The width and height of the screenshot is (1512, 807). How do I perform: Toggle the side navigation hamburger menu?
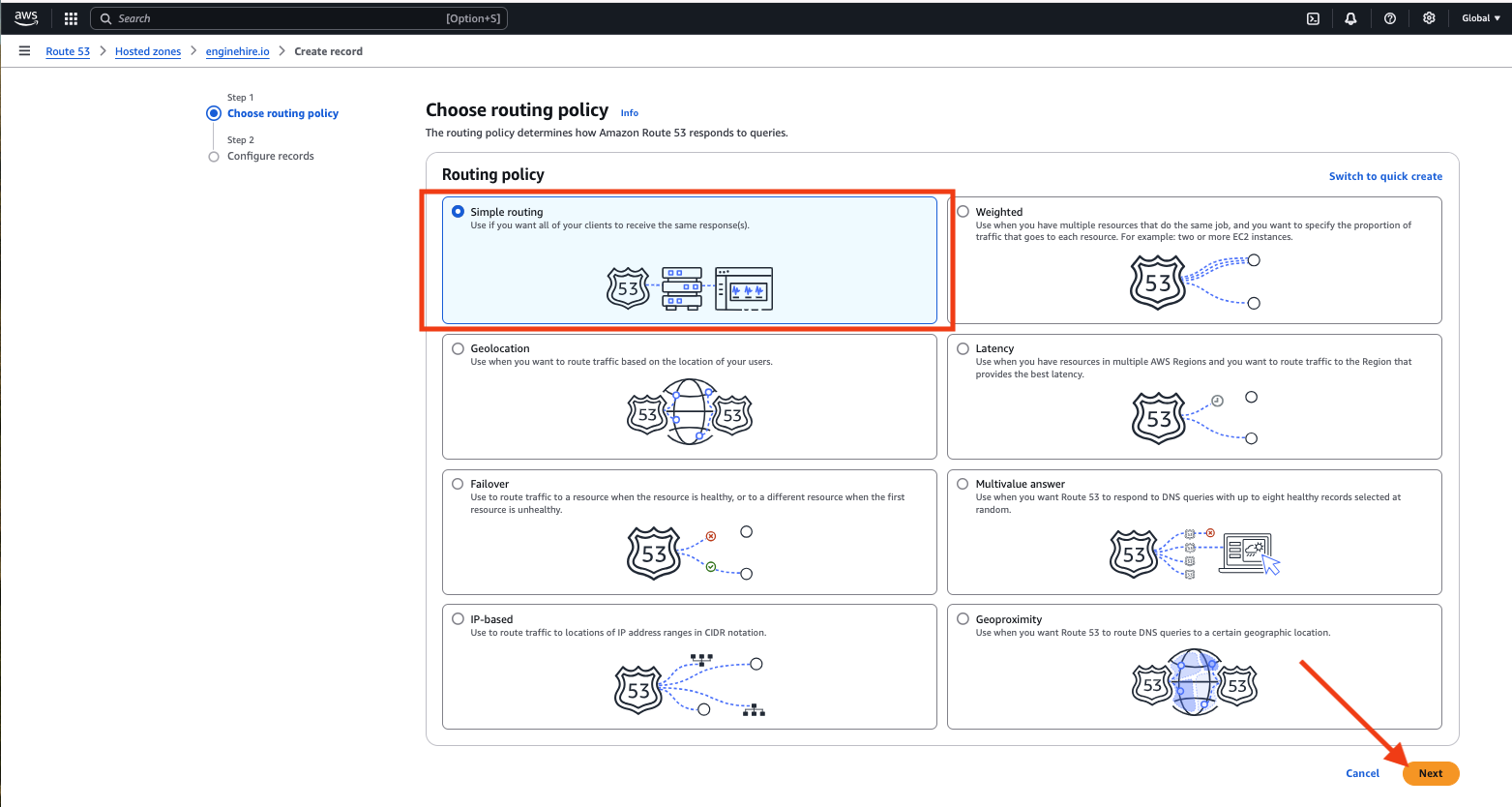[x=24, y=51]
